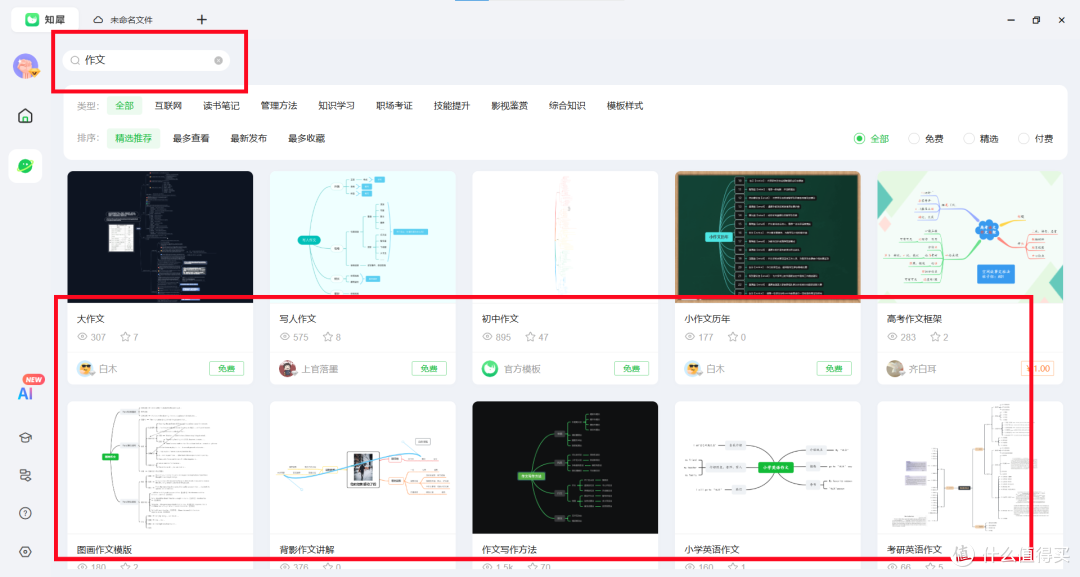The image size is (1080, 577).
Task: Select the 知识学习 type filter
Action: [x=337, y=105]
